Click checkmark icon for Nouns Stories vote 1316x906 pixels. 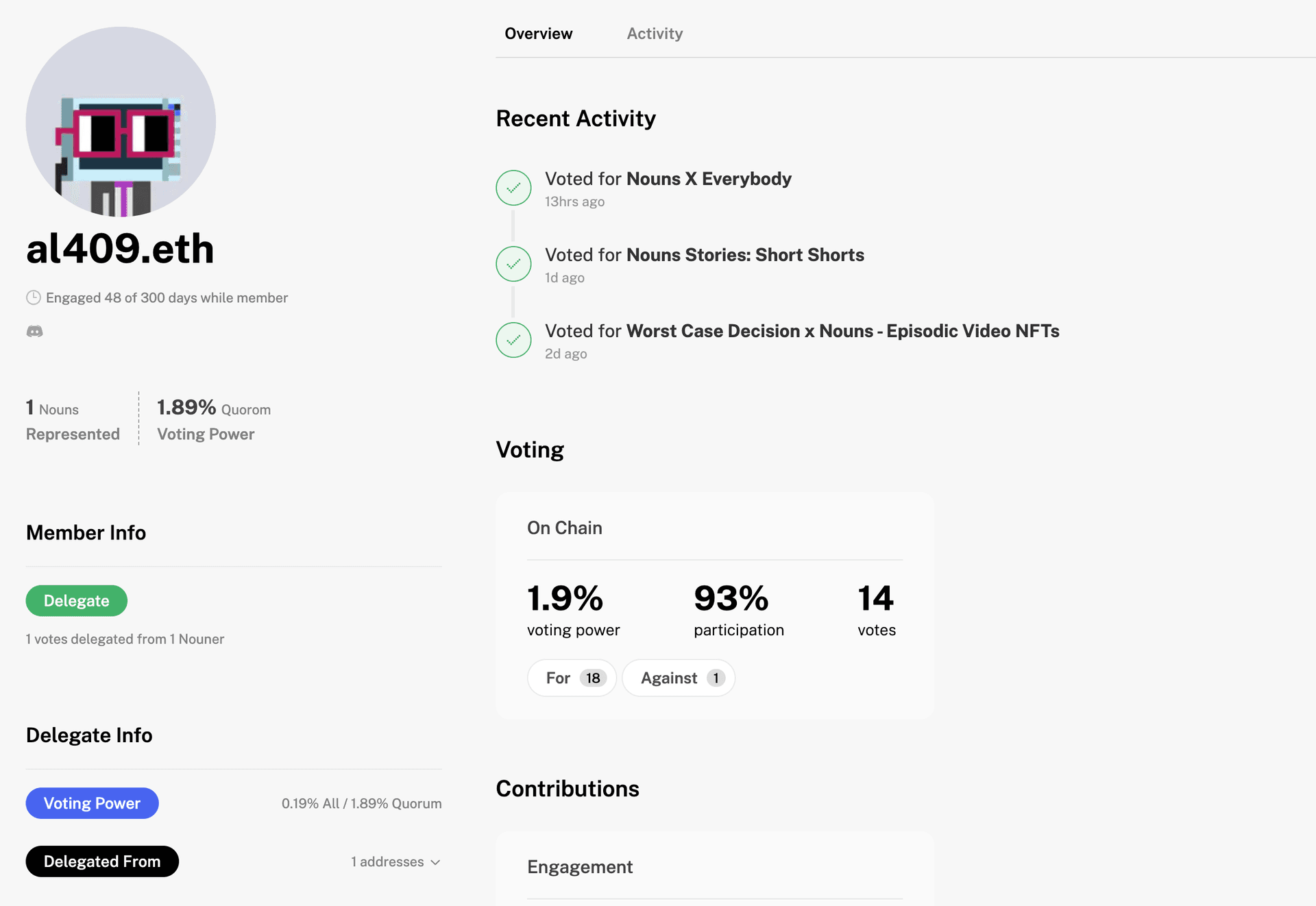coord(513,264)
